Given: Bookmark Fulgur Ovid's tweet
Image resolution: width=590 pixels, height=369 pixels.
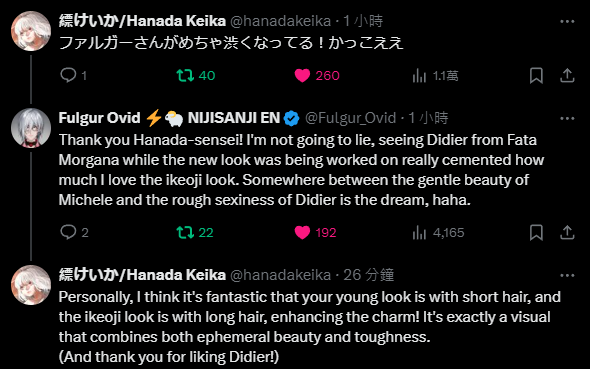Looking at the screenshot, I should click(536, 232).
